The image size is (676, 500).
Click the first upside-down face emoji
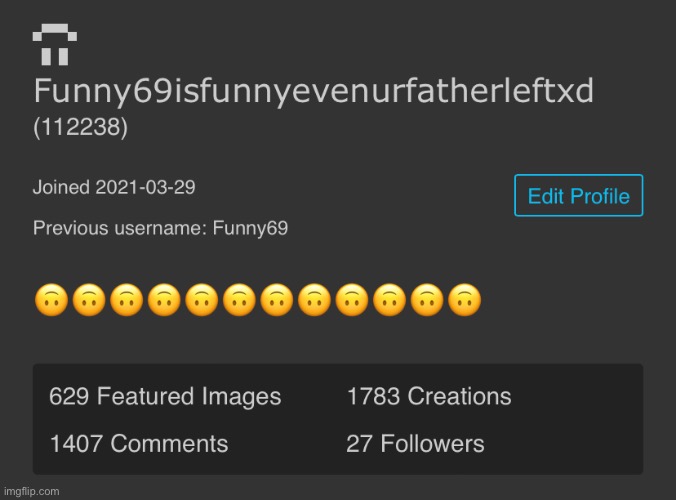point(51,300)
